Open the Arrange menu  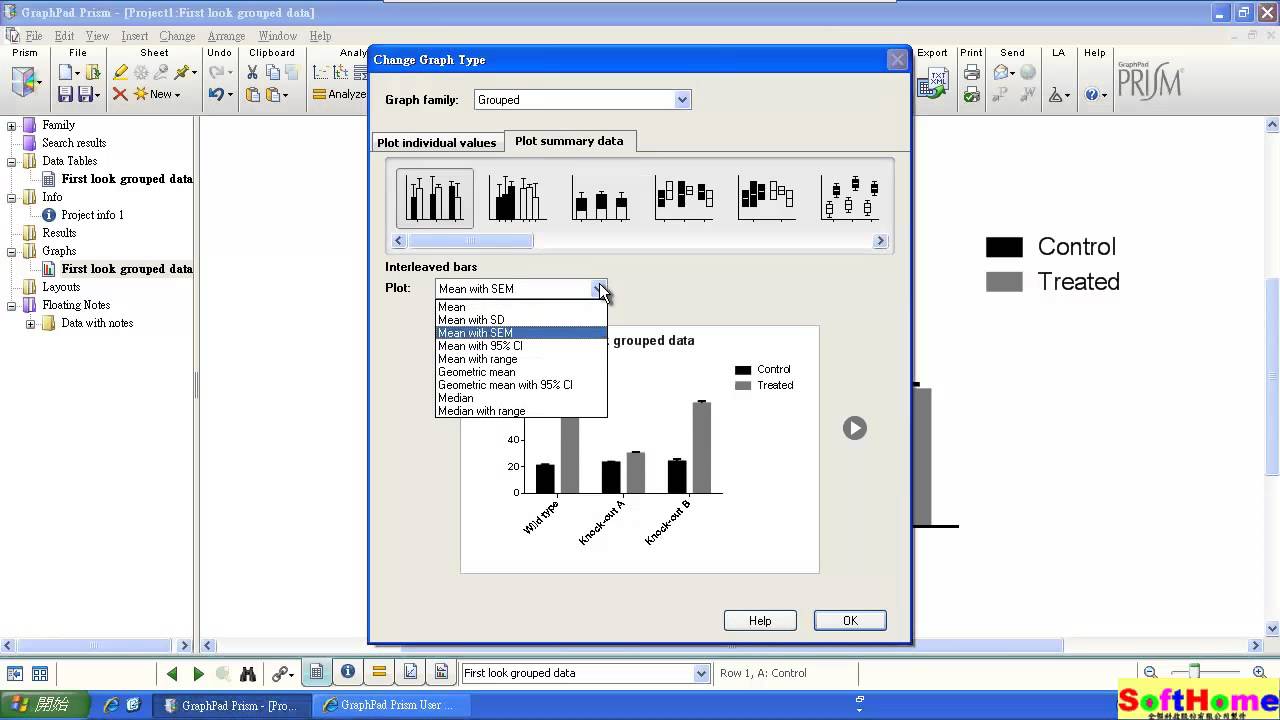click(226, 36)
